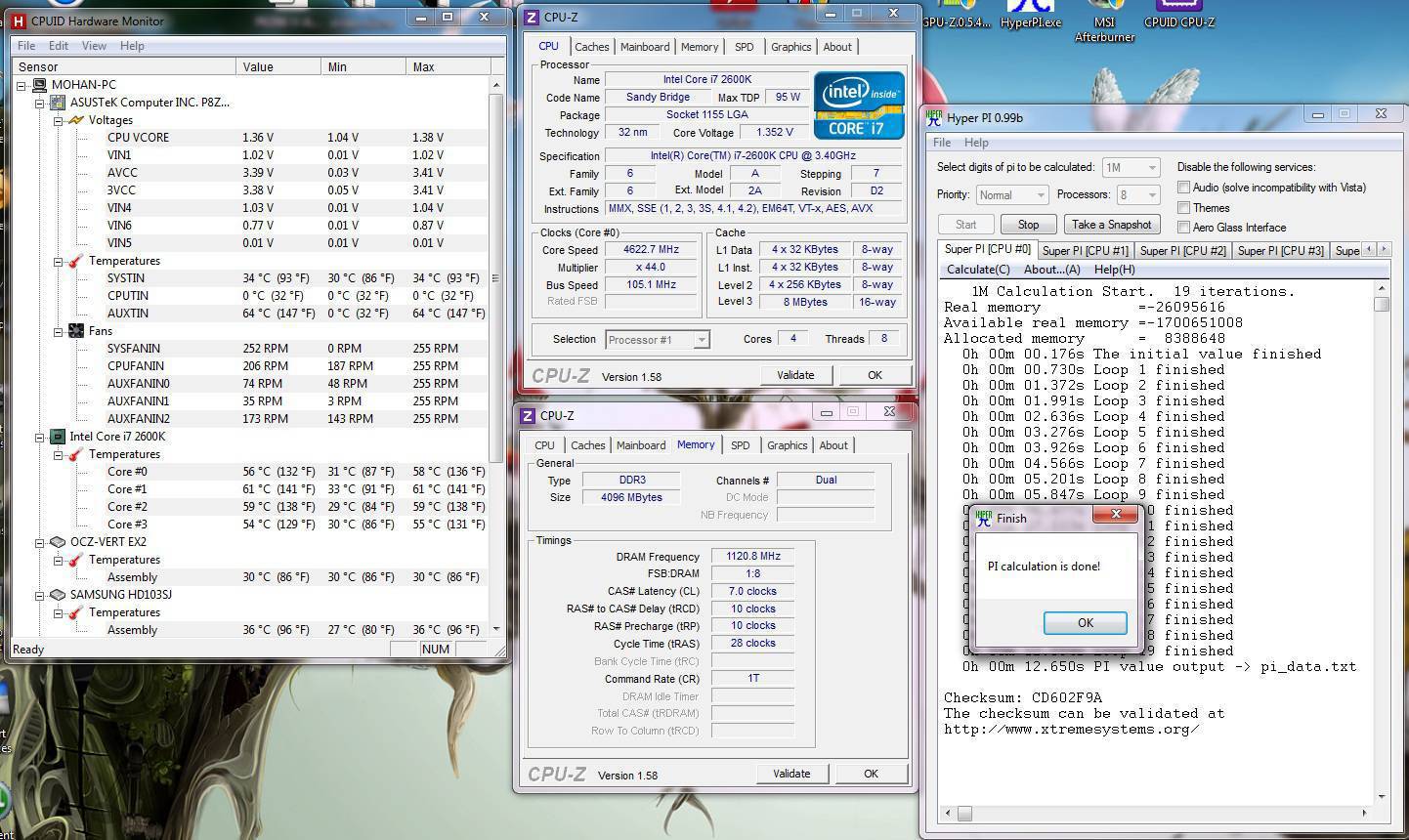Screen dimensions: 1409x840
Task: Collapse the Voltages tree node
Action: (x=59, y=120)
